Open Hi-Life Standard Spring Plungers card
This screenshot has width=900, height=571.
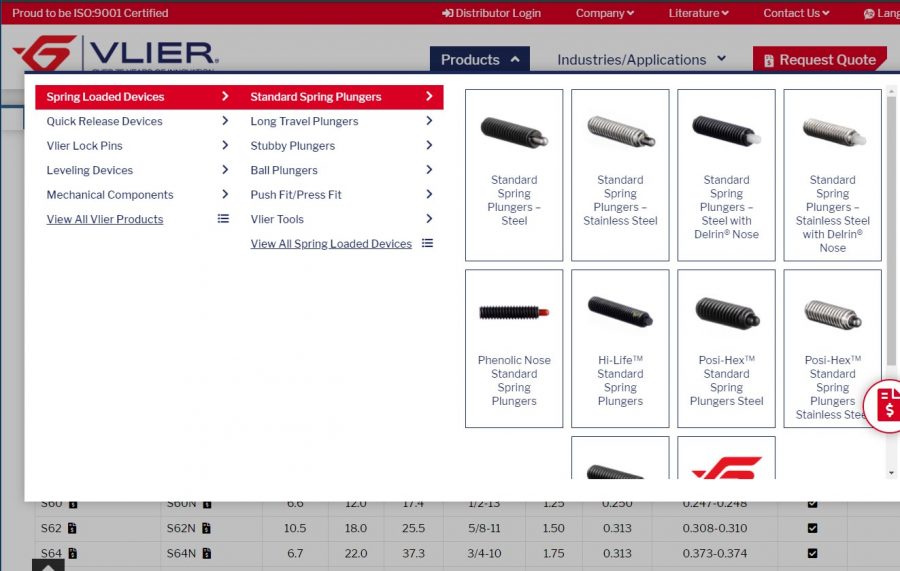[620, 348]
